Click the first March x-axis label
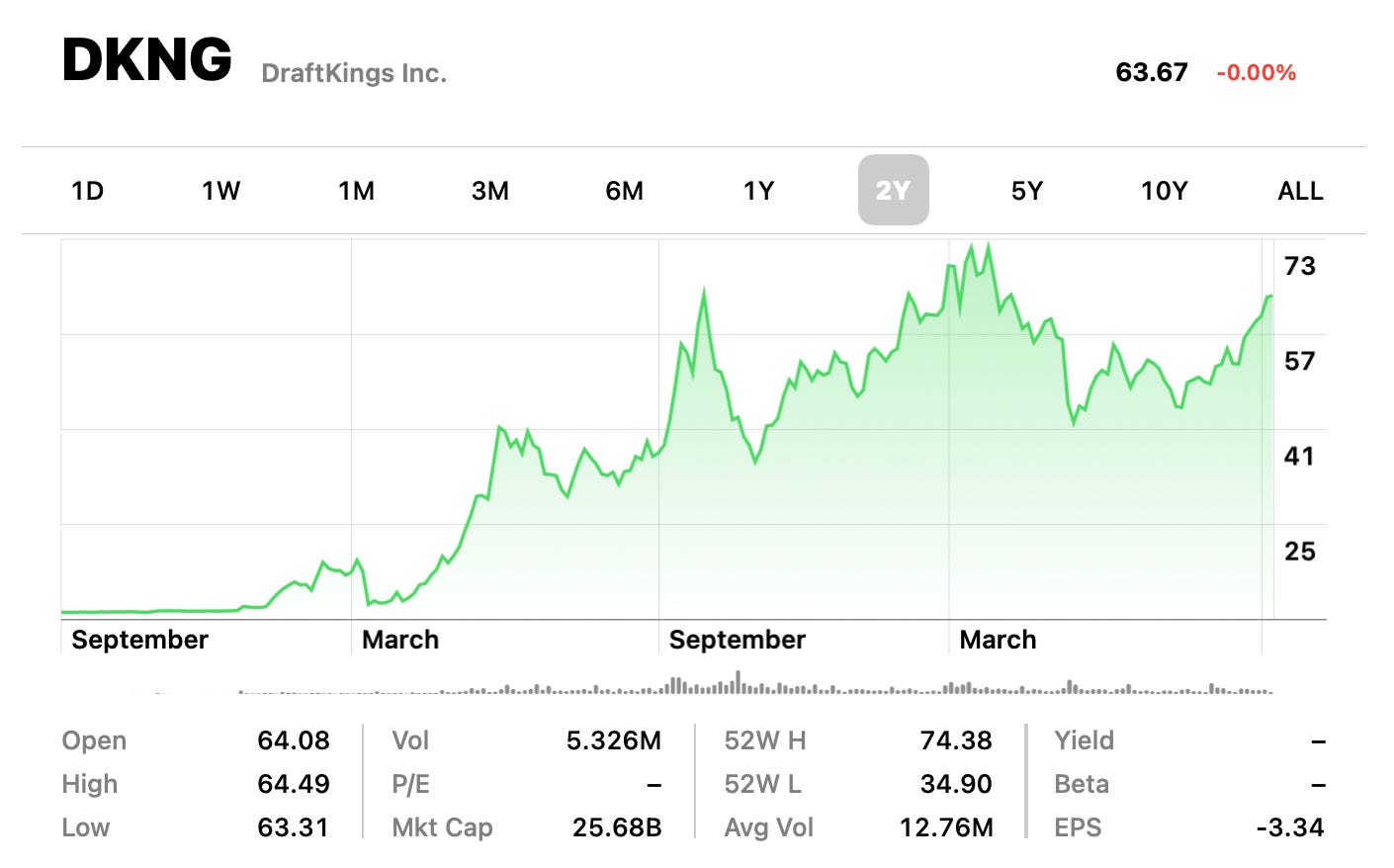The height and width of the screenshot is (868, 1394). click(400, 640)
